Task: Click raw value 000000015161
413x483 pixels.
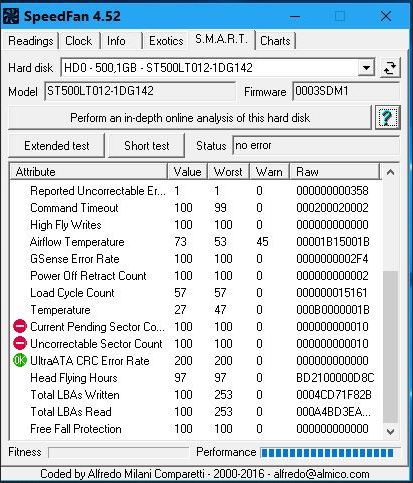Action: (x=332, y=293)
